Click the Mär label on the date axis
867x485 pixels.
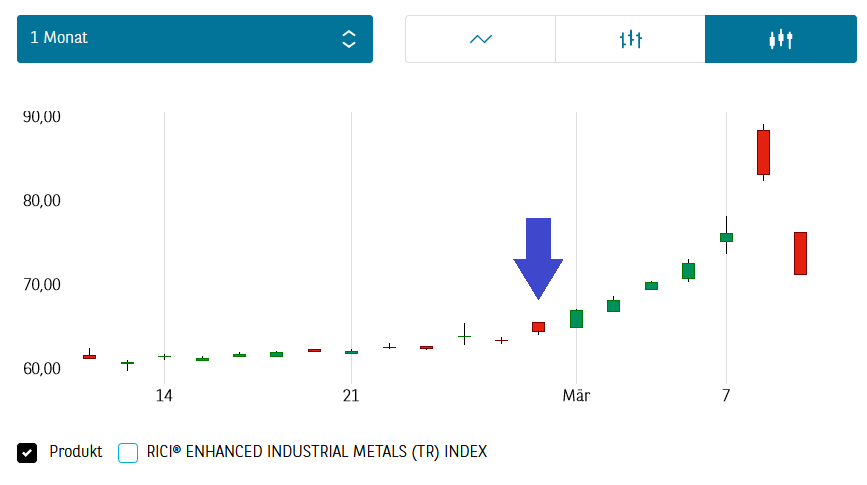pos(576,396)
